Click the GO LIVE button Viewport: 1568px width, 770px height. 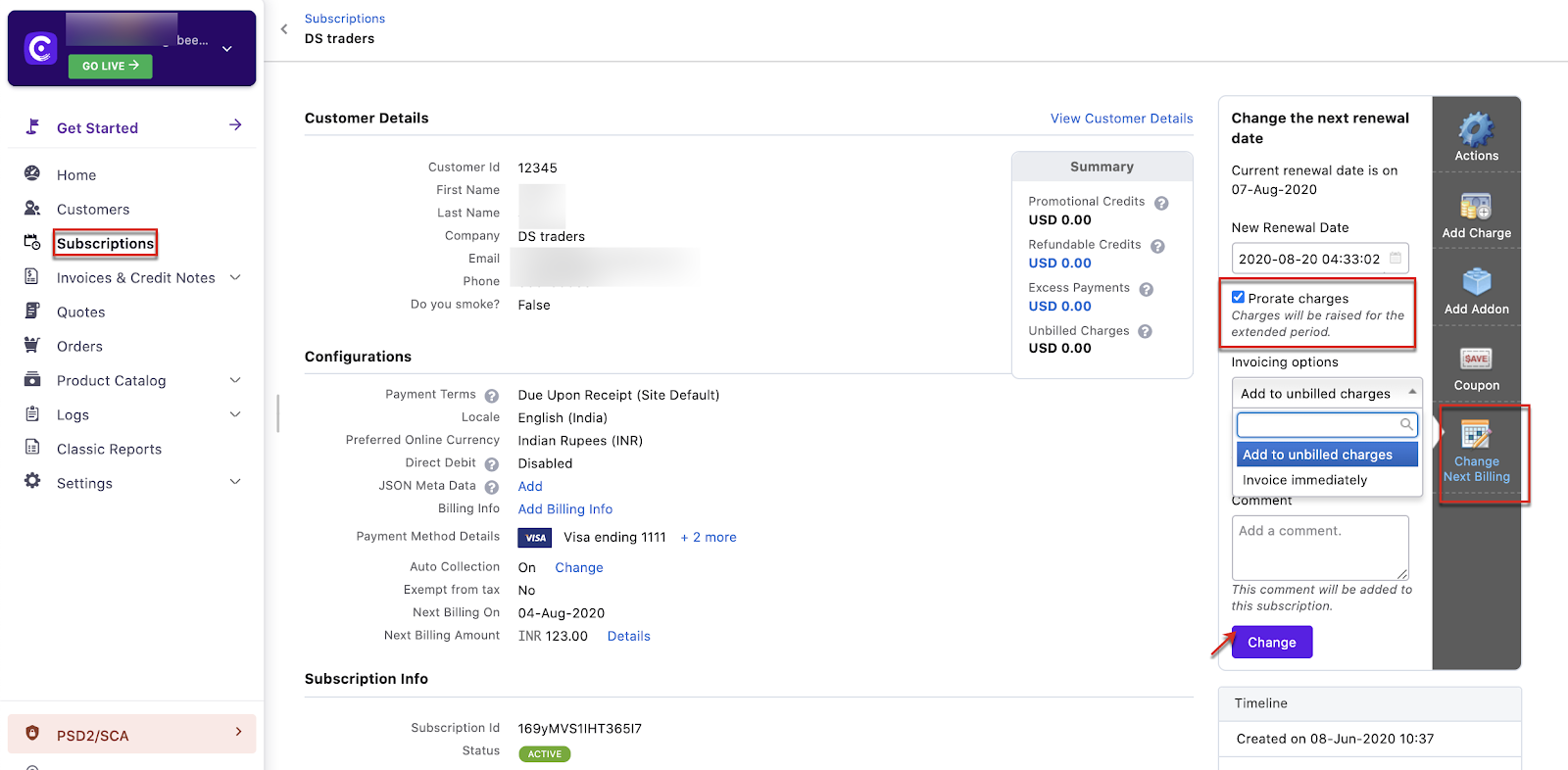(110, 66)
